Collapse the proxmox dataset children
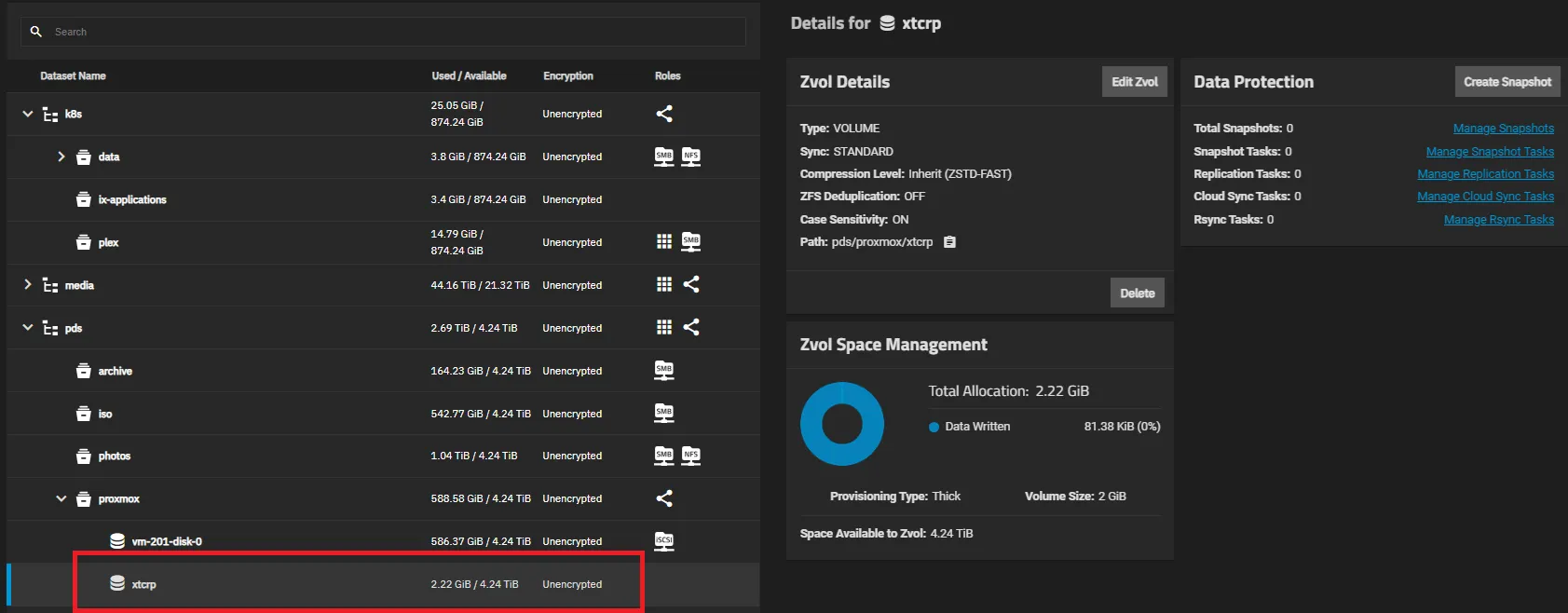Viewport: 1568px width, 613px height. 61,498
